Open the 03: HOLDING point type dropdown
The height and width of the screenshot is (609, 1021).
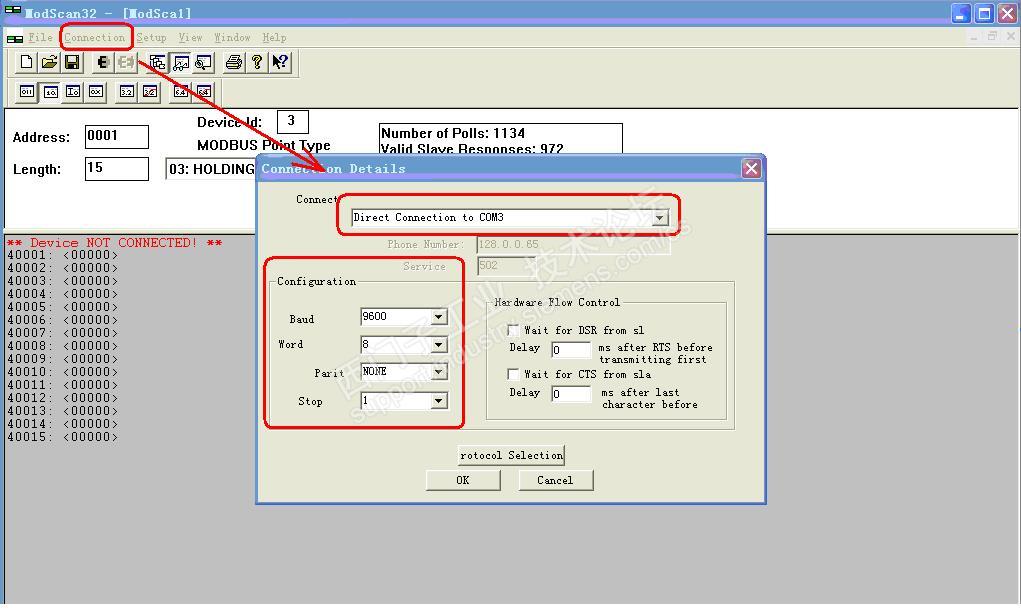(x=211, y=169)
